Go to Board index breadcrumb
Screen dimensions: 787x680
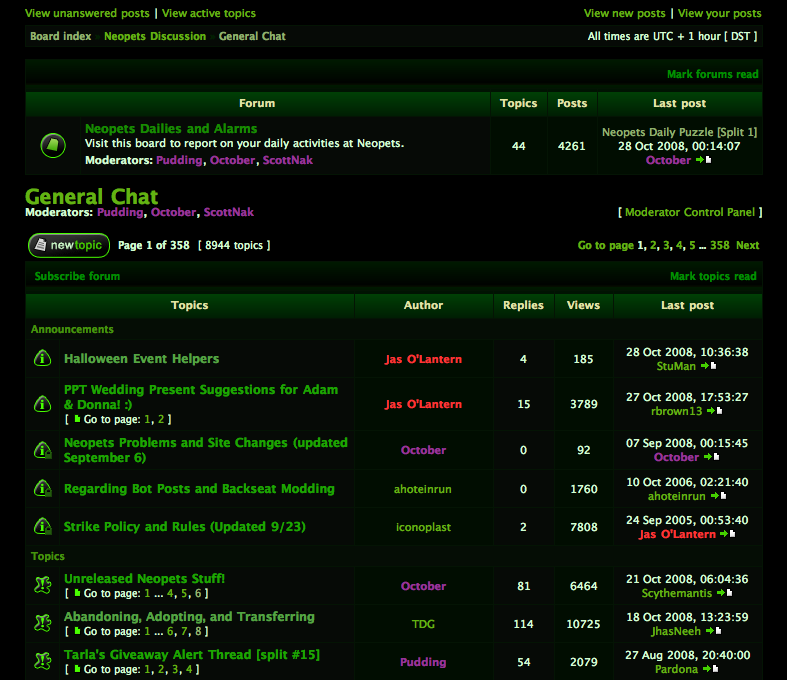pyautogui.click(x=61, y=36)
